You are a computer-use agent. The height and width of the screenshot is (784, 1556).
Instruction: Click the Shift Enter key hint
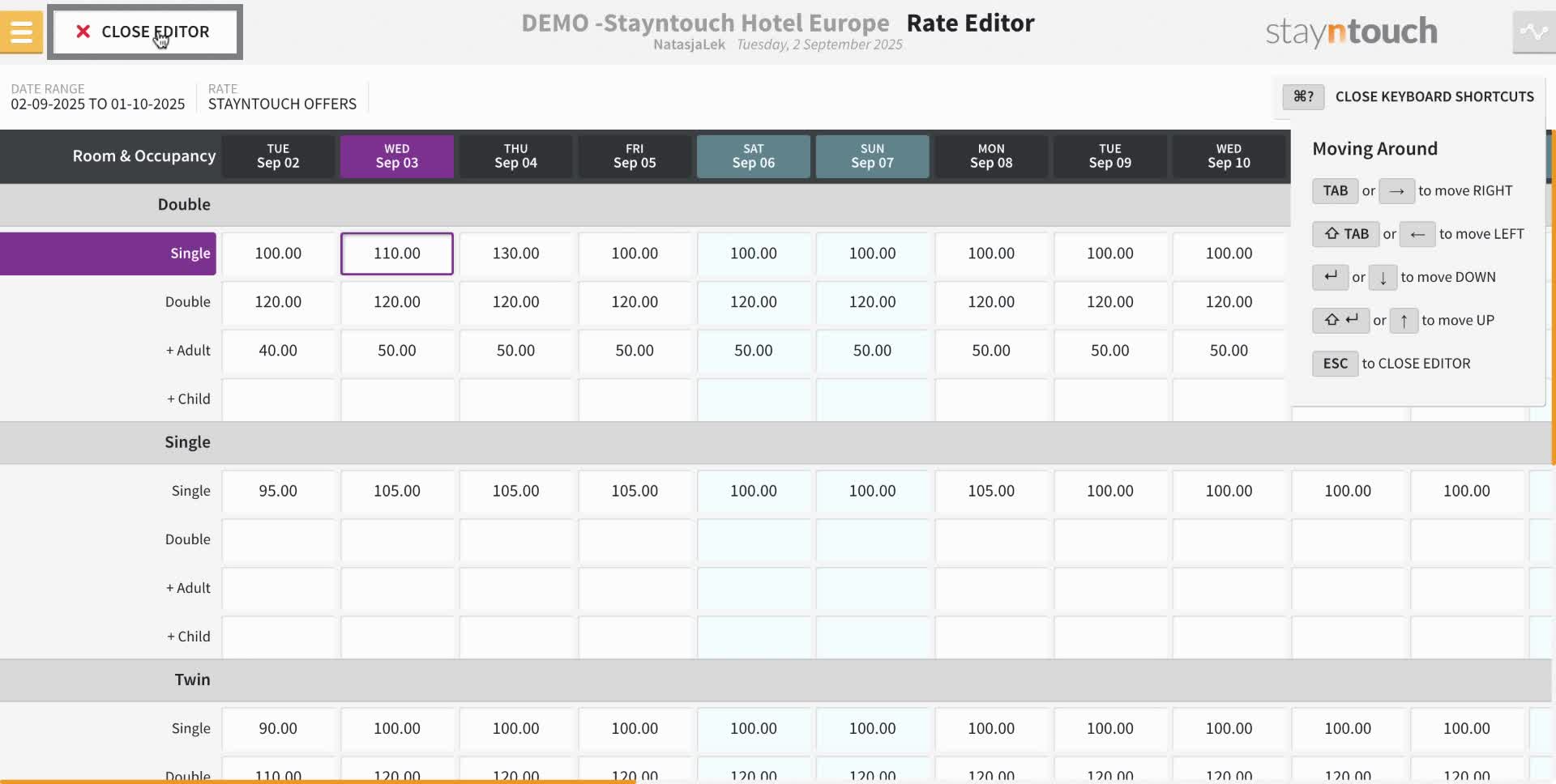pyautogui.click(x=1340, y=320)
